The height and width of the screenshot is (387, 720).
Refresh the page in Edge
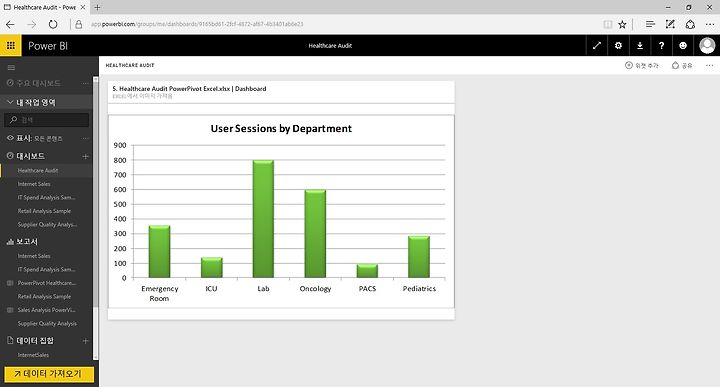coord(53,24)
